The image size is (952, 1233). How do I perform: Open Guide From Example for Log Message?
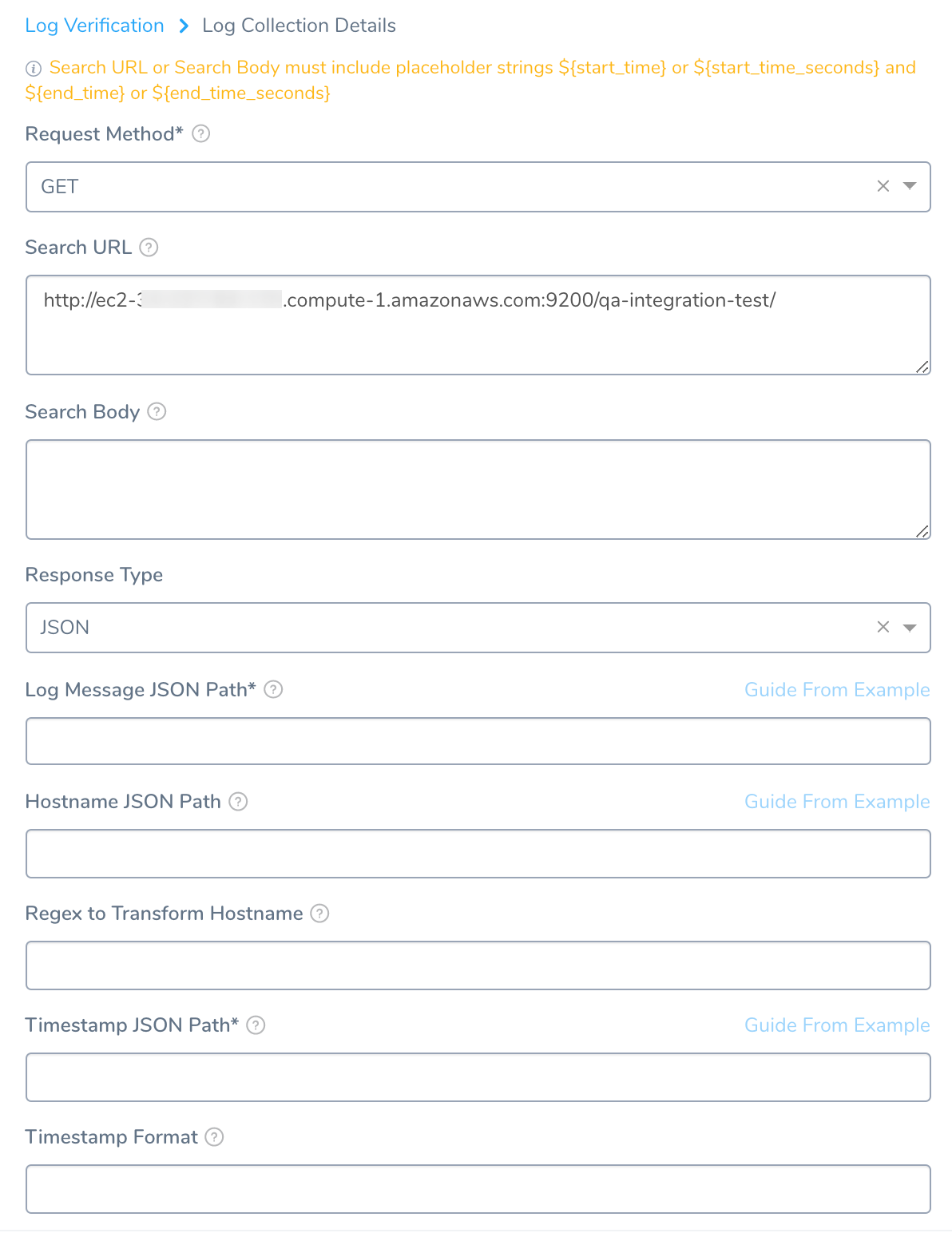click(837, 690)
